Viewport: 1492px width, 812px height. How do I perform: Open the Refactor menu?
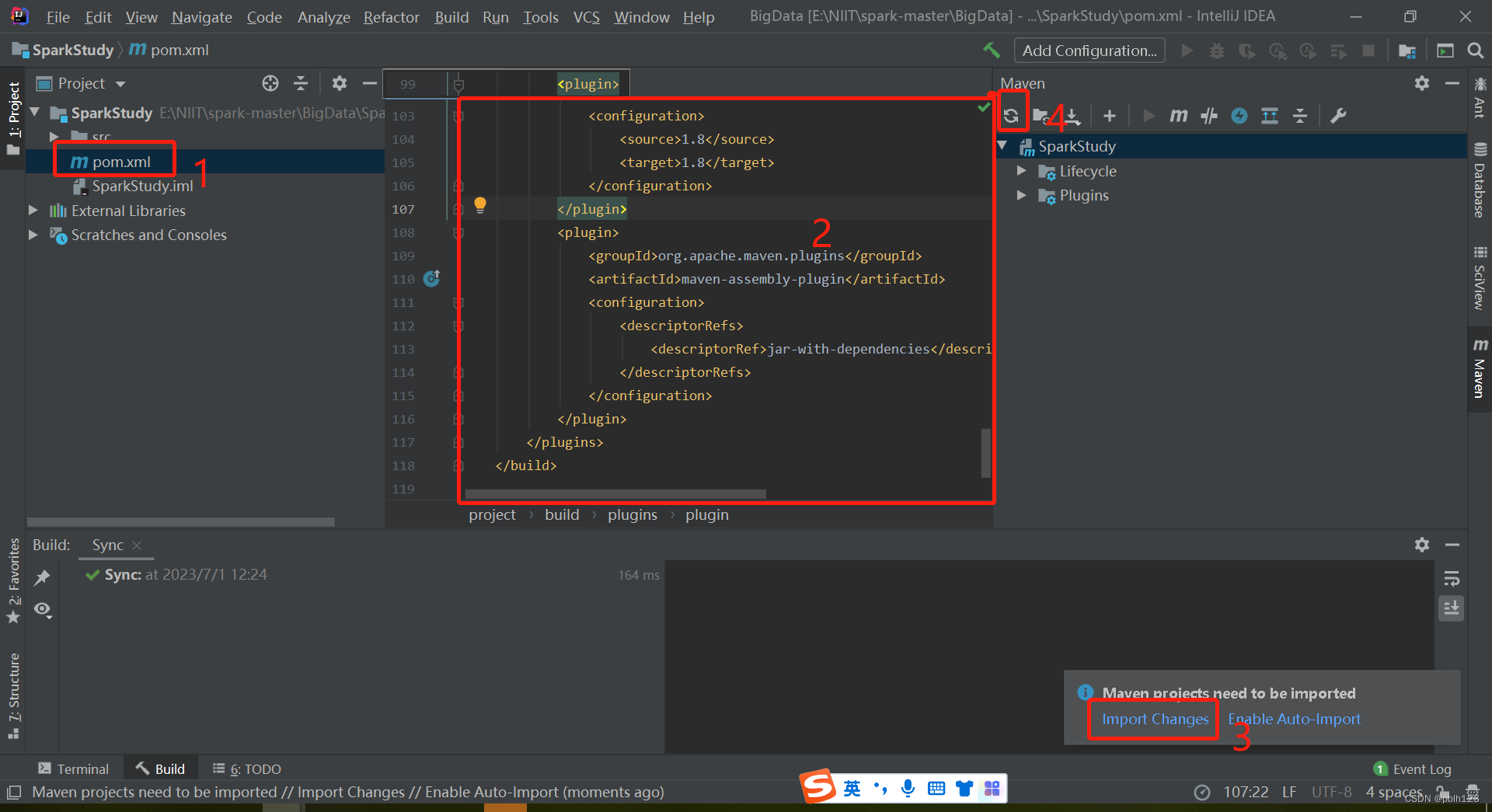pos(392,17)
